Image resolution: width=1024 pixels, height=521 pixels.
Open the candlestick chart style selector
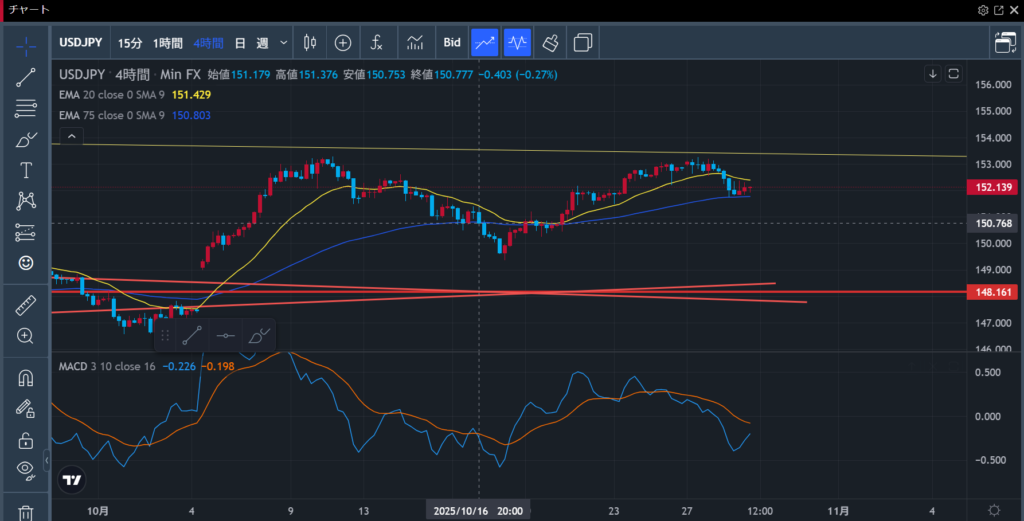pyautogui.click(x=308, y=43)
